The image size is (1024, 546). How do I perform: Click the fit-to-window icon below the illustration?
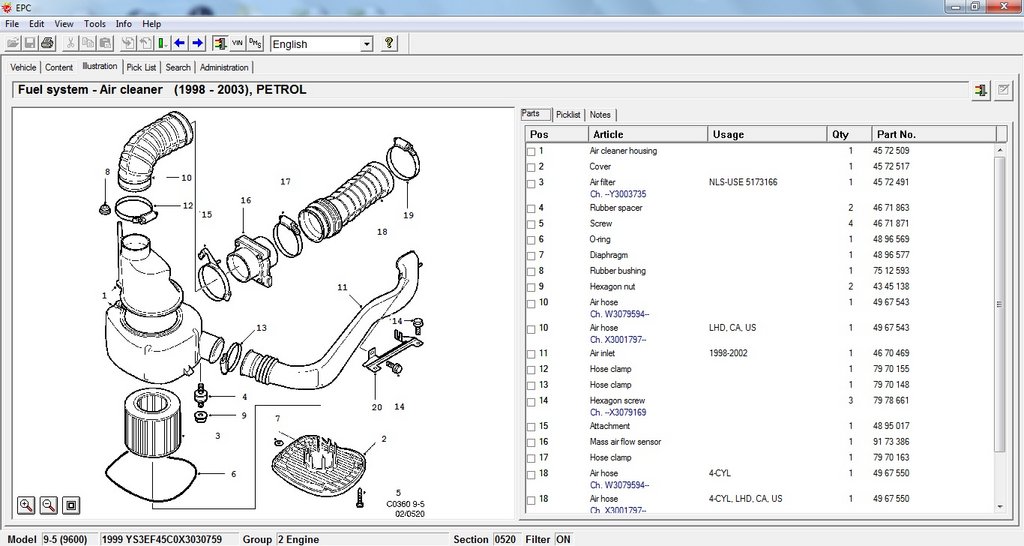pos(71,505)
